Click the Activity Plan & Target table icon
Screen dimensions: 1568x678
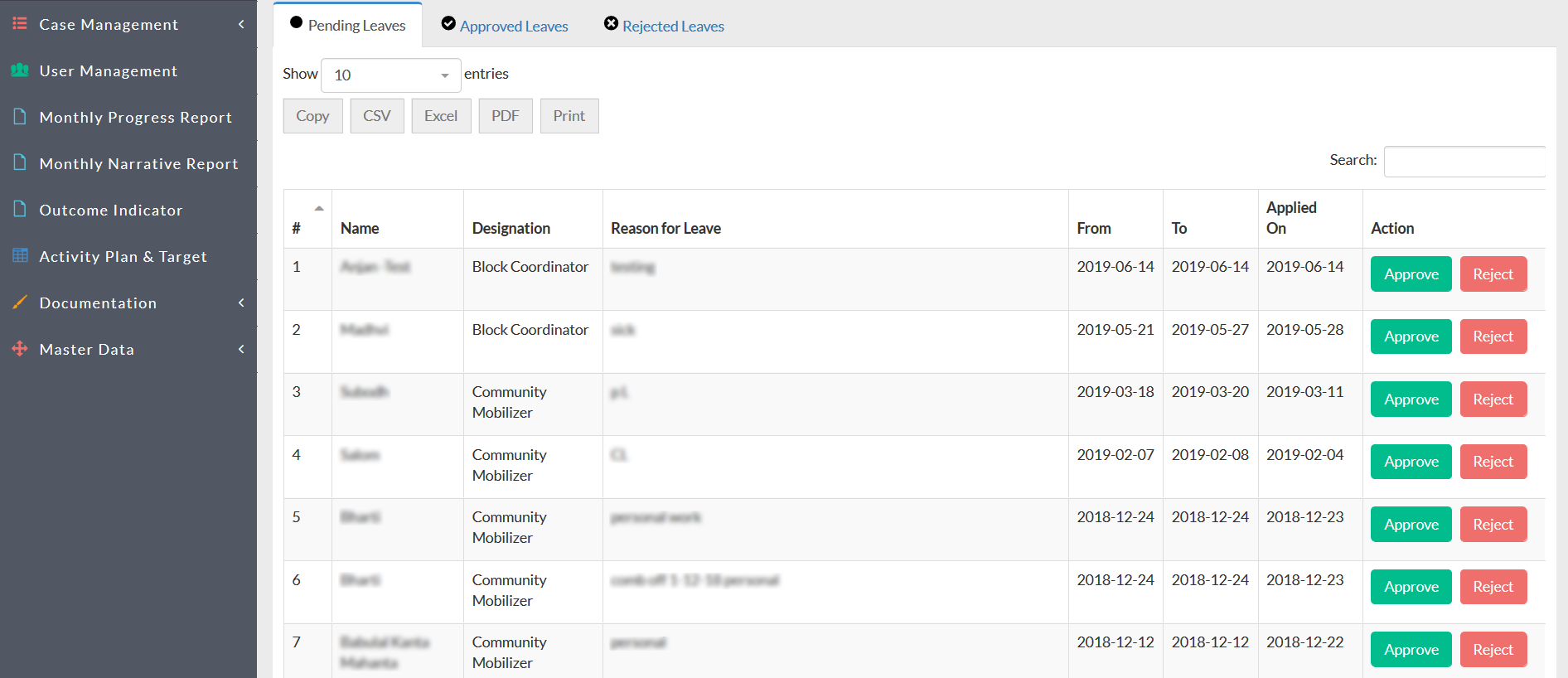pyautogui.click(x=20, y=256)
